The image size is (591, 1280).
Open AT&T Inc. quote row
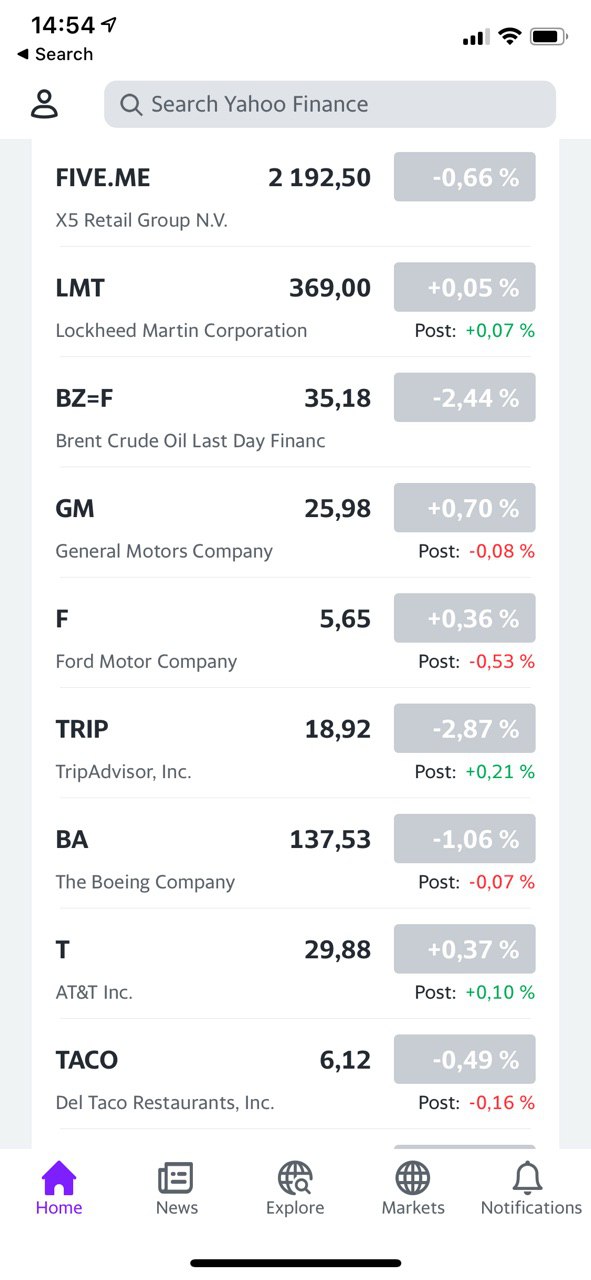295,969
